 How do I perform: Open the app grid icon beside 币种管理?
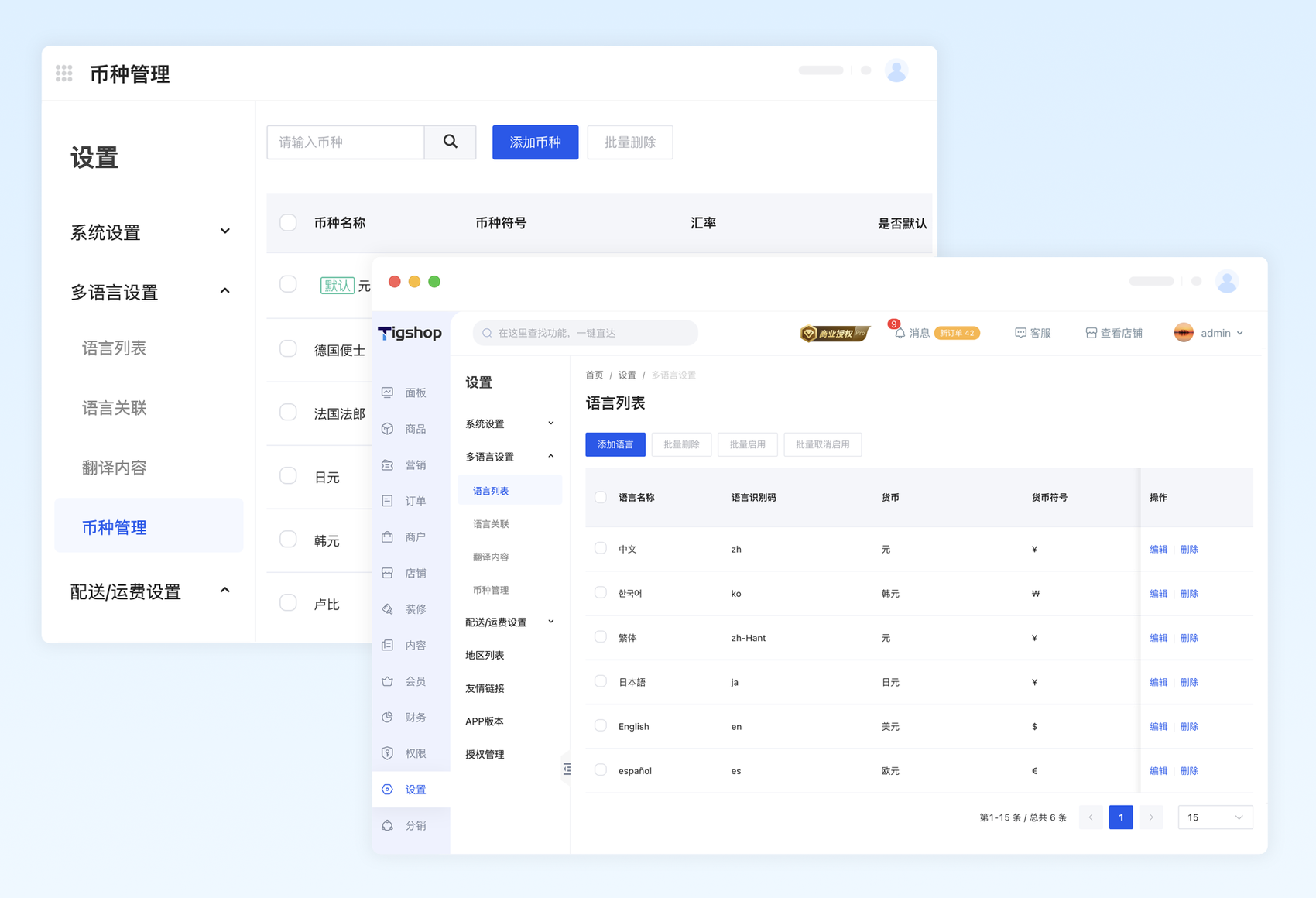point(64,74)
